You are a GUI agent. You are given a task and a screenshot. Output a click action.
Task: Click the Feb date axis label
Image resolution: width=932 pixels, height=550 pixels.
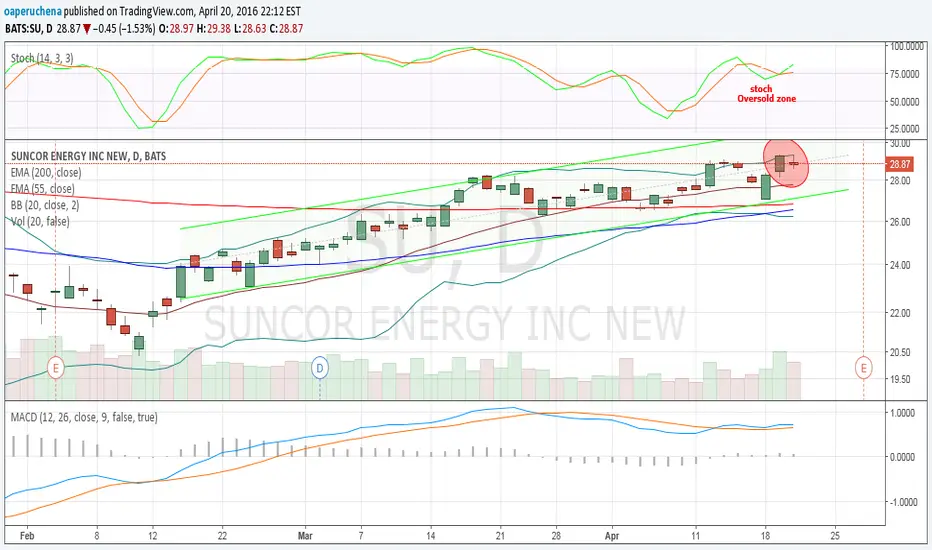click(x=27, y=536)
